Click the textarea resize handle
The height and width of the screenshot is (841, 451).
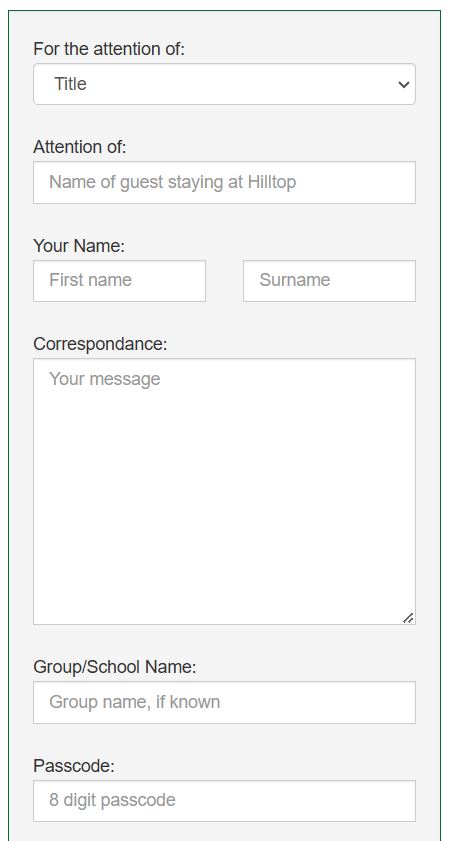[x=408, y=618]
